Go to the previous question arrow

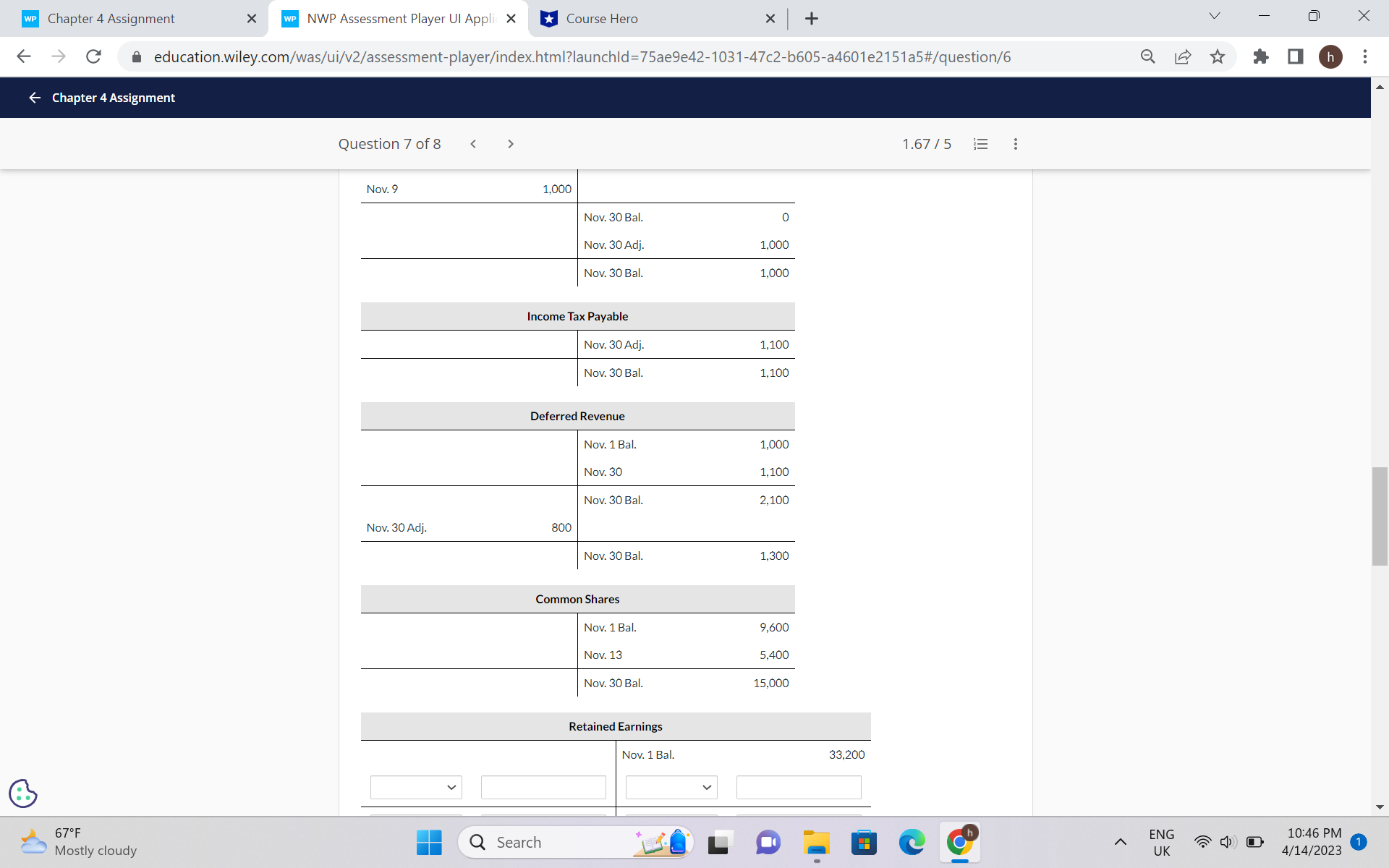(473, 144)
